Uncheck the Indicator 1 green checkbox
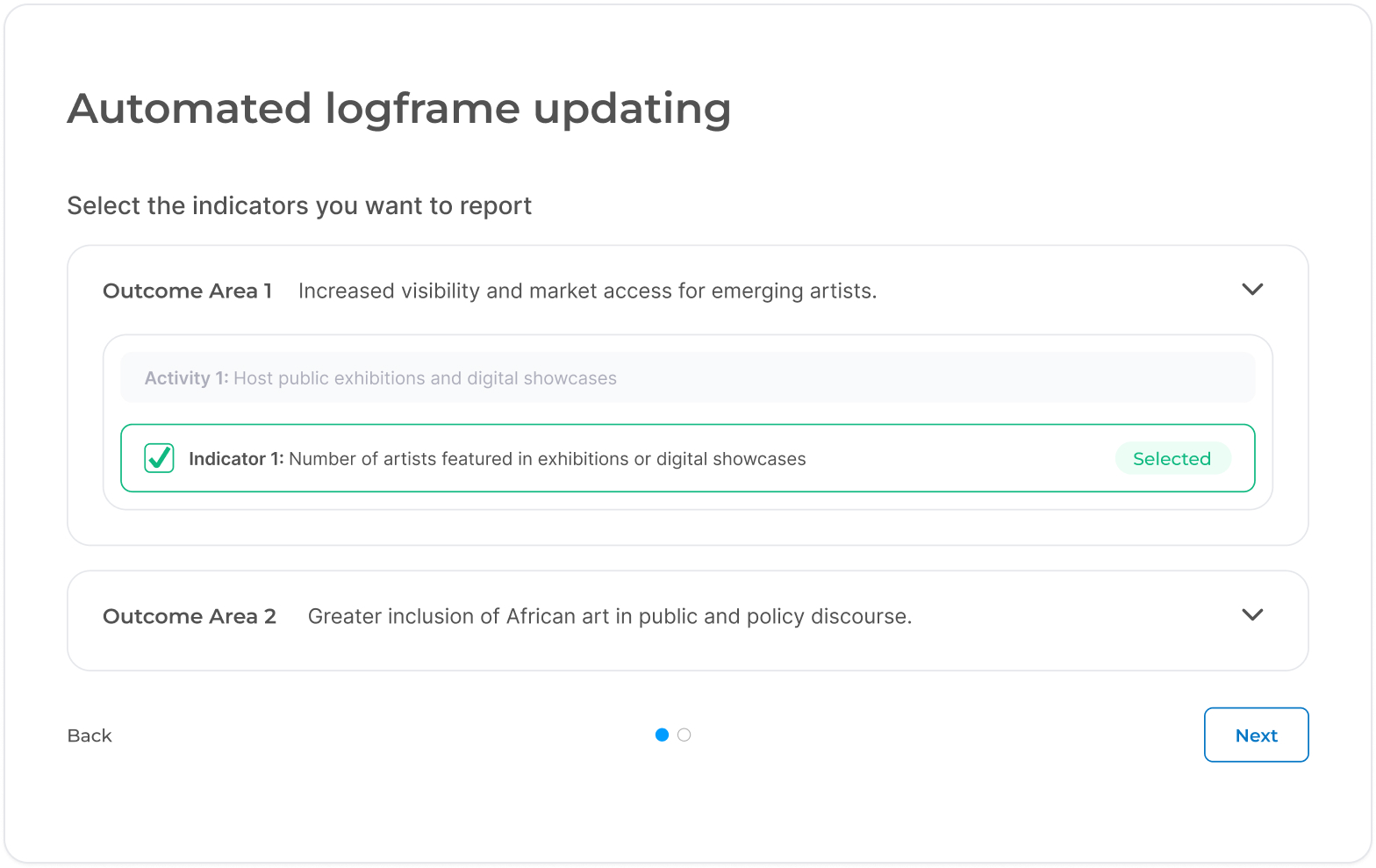The width and height of the screenshot is (1376, 868). coord(159,458)
